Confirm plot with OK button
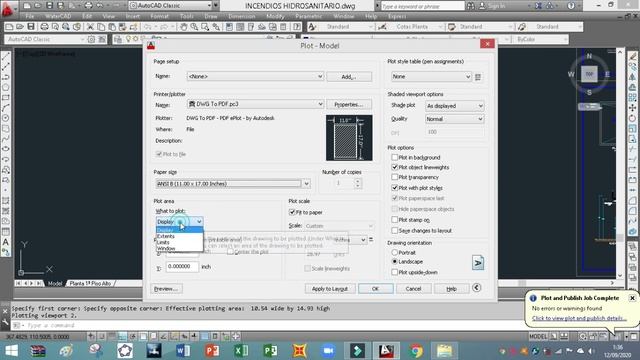The image size is (640, 360). pyautogui.click(x=376, y=289)
